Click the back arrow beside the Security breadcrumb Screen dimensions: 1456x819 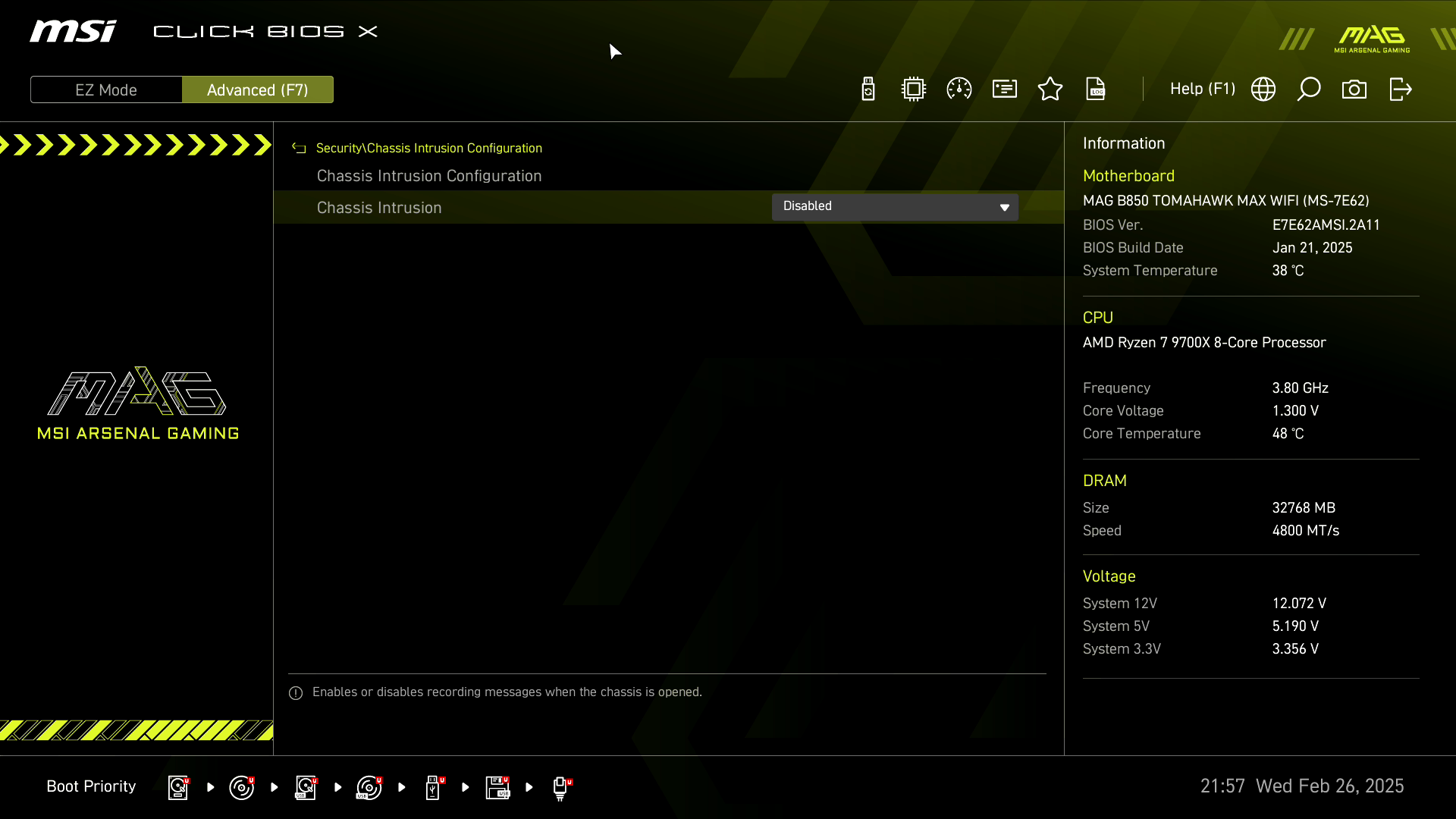[x=299, y=149]
